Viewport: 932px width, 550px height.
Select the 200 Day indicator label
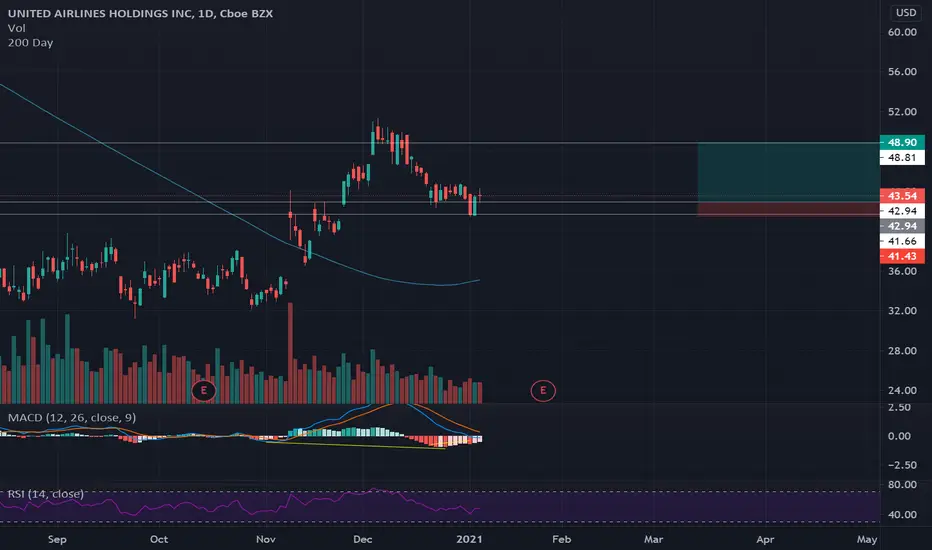(x=30, y=43)
